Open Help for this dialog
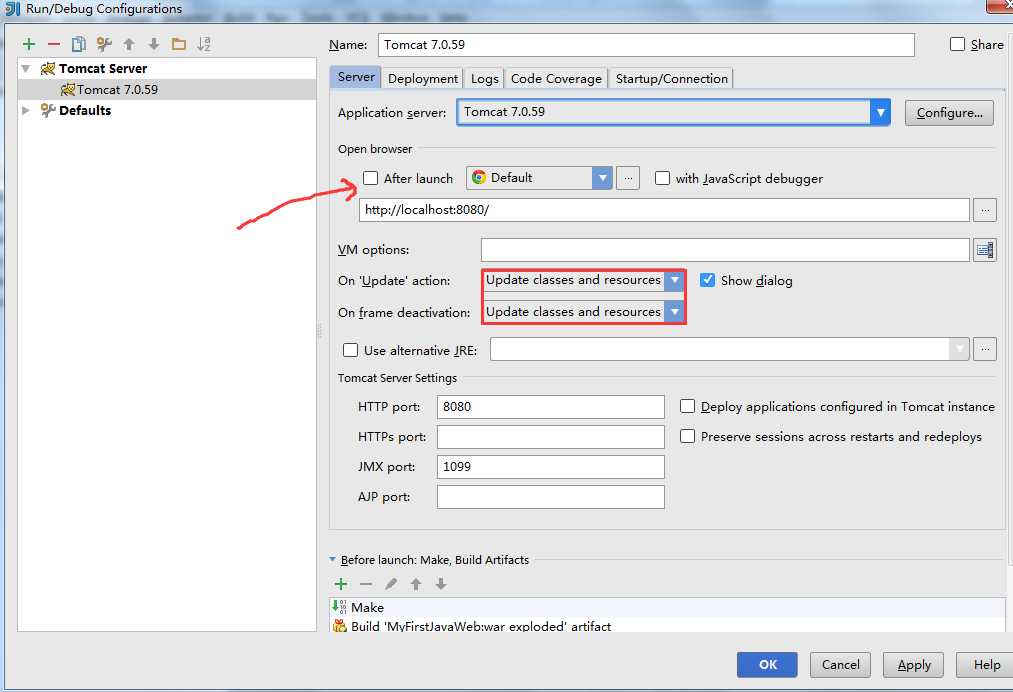 [x=987, y=665]
